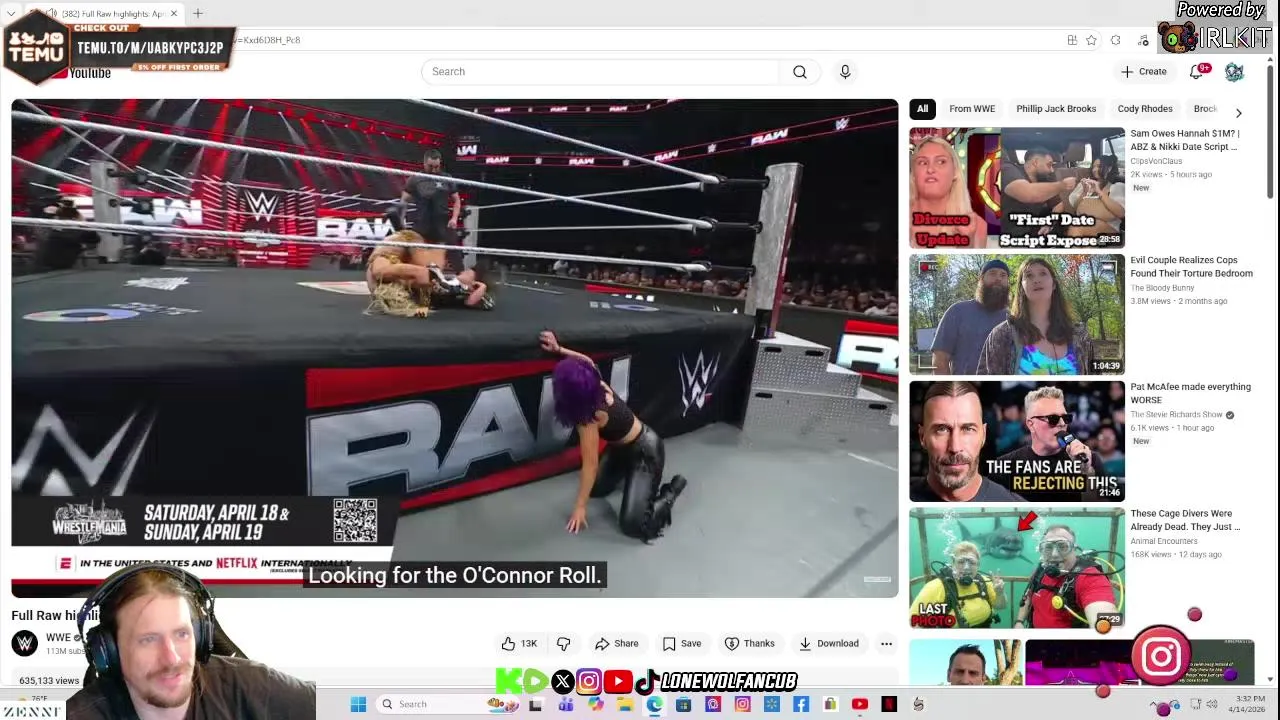Screen dimensions: 1280x720
Task: Click the volume icon in system tray
Action: click(x=1212, y=705)
